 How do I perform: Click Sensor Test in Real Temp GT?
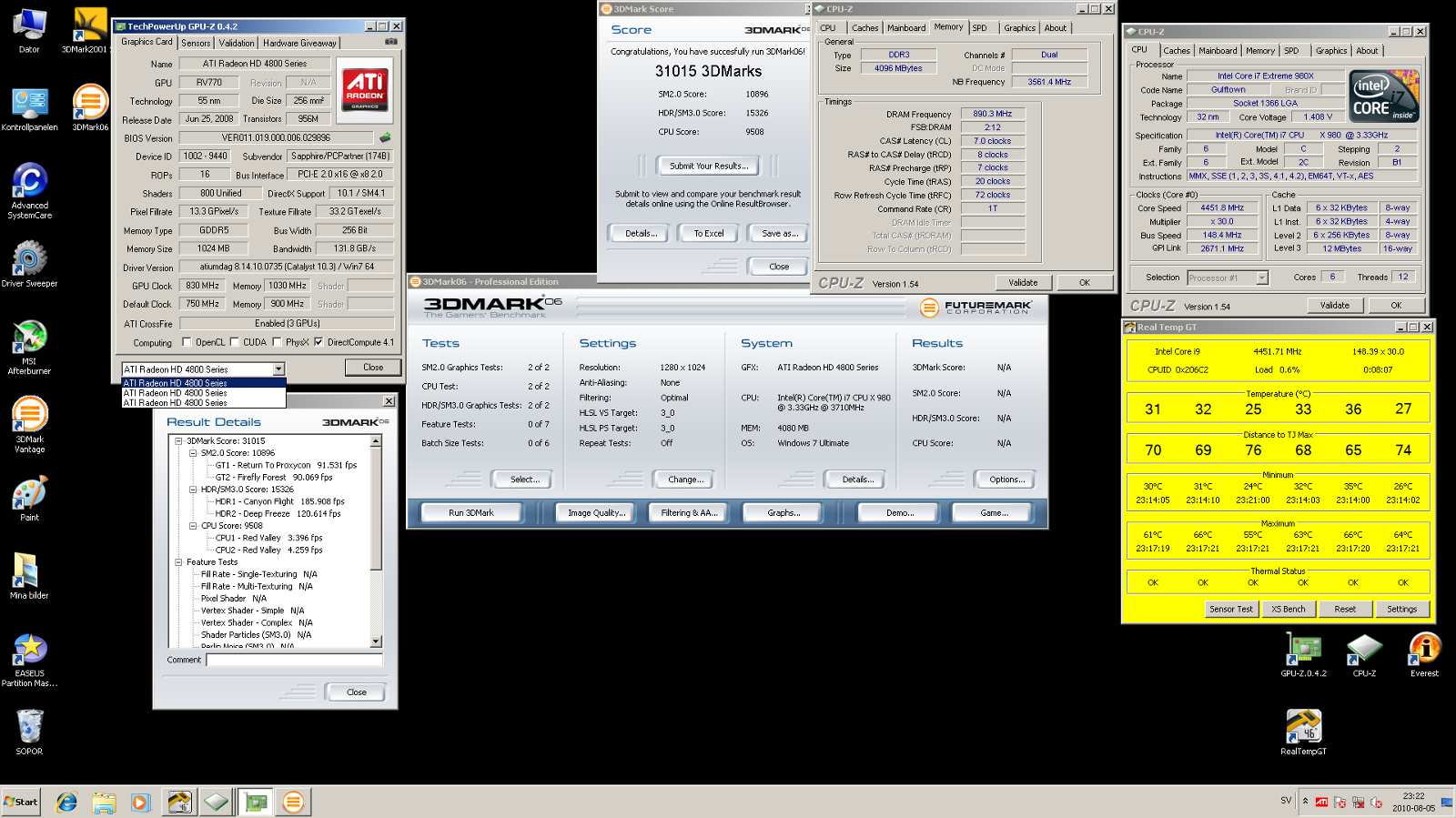click(x=1231, y=609)
